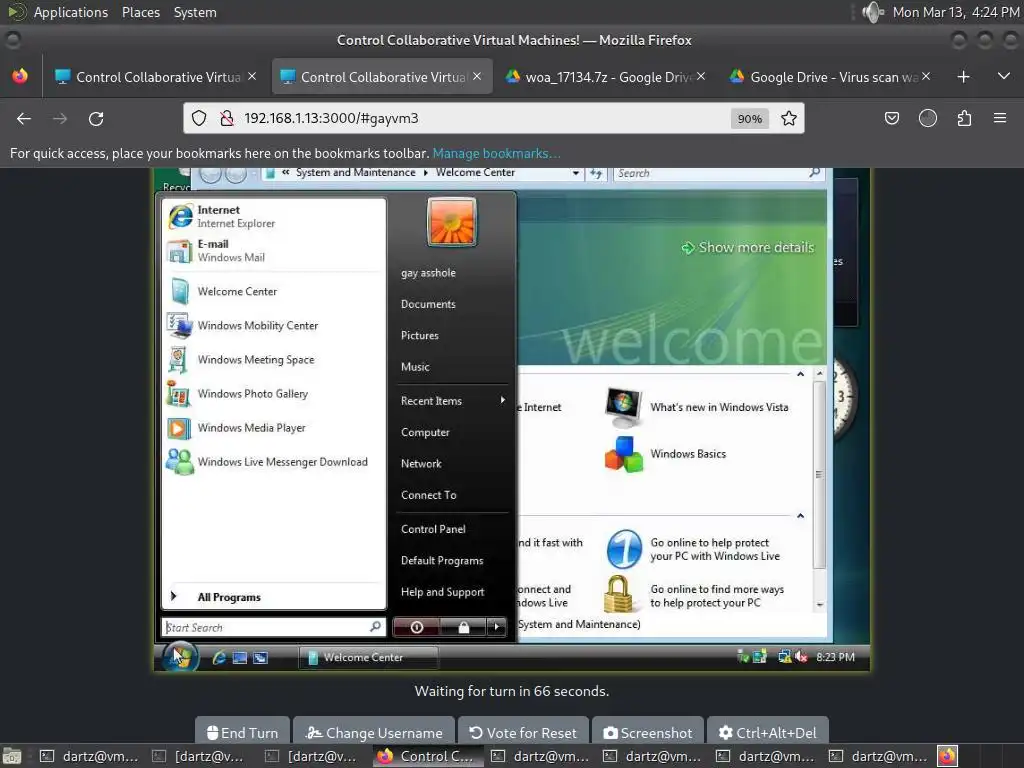Click refresh button in Welcome Center address bar
The image size is (1024, 768).
pyautogui.click(x=596, y=173)
